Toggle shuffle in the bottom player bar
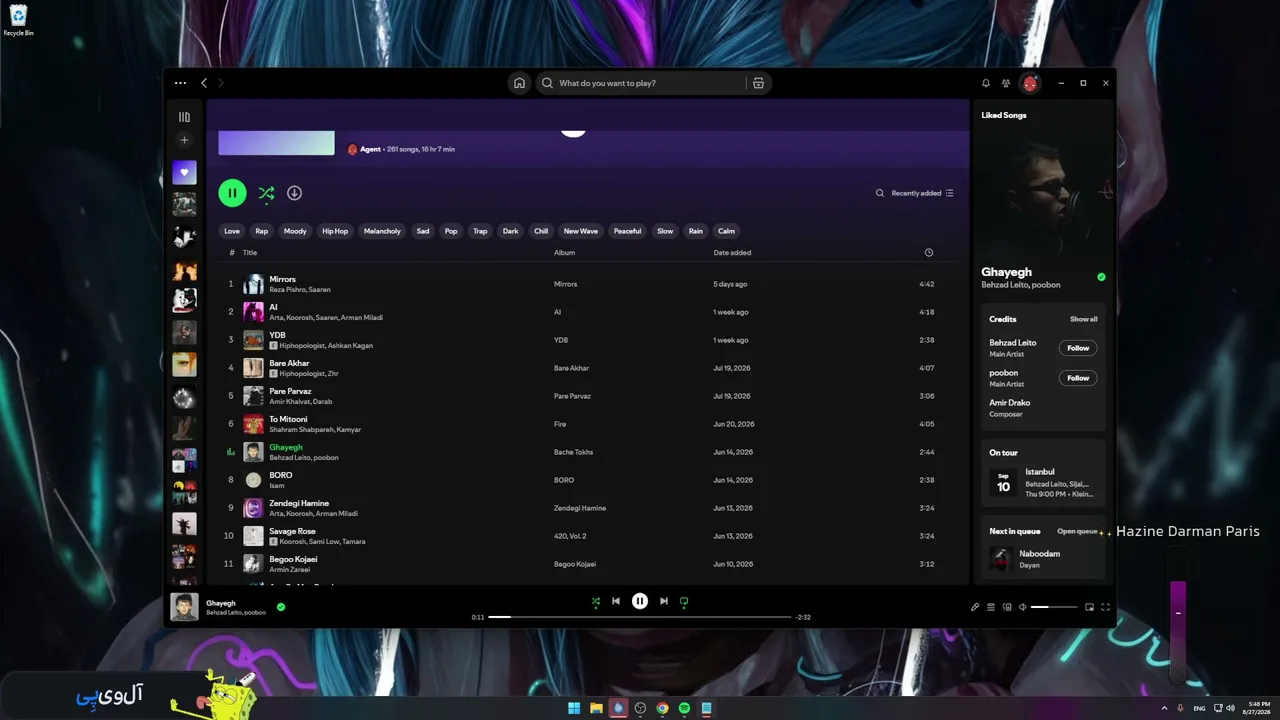 (x=596, y=601)
